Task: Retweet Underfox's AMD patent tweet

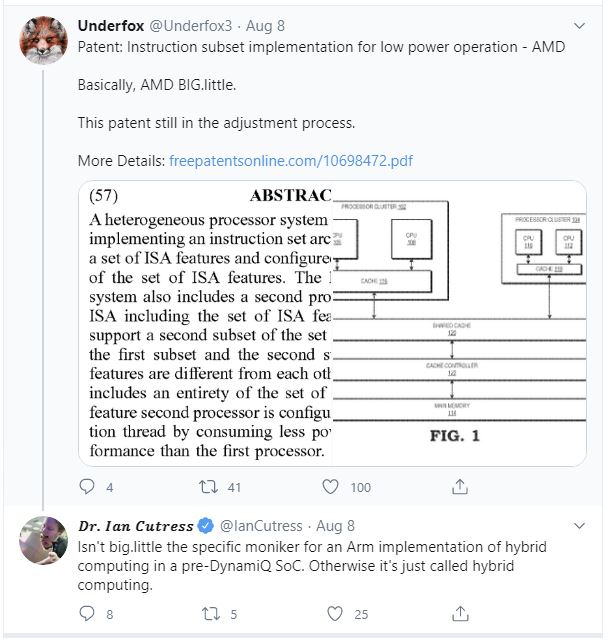Action: click(209, 487)
